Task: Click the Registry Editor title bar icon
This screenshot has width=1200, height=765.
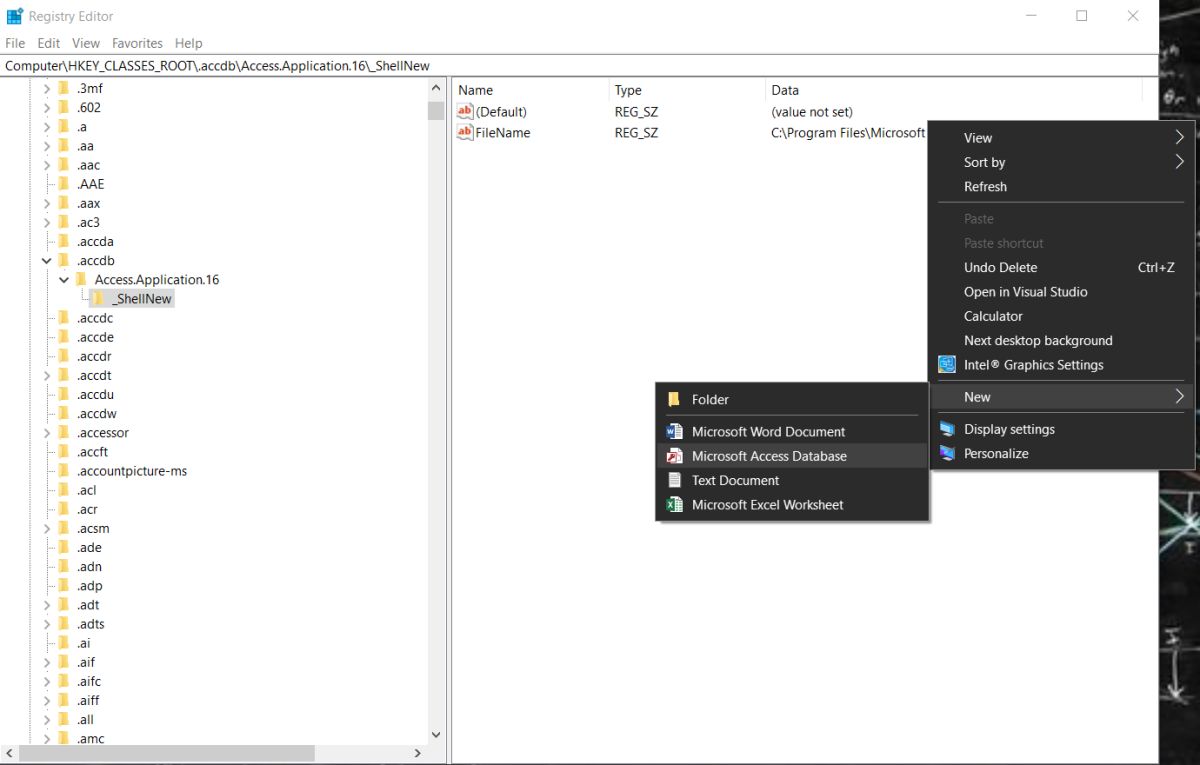Action: 14,16
